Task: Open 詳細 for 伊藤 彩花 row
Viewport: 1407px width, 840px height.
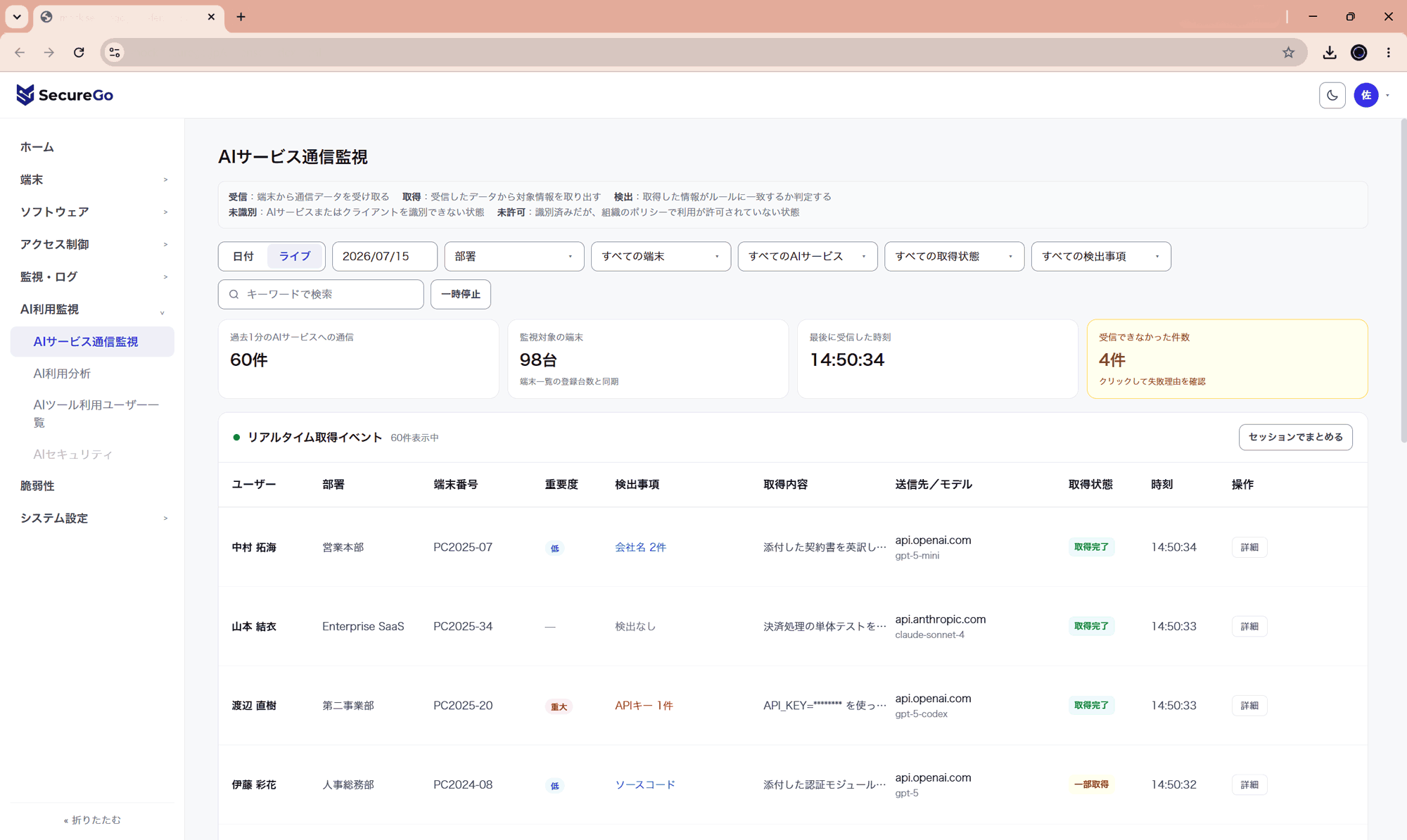Action: click(1249, 784)
